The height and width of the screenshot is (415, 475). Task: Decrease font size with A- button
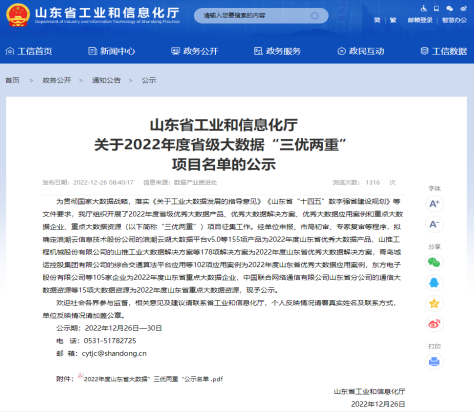click(434, 224)
